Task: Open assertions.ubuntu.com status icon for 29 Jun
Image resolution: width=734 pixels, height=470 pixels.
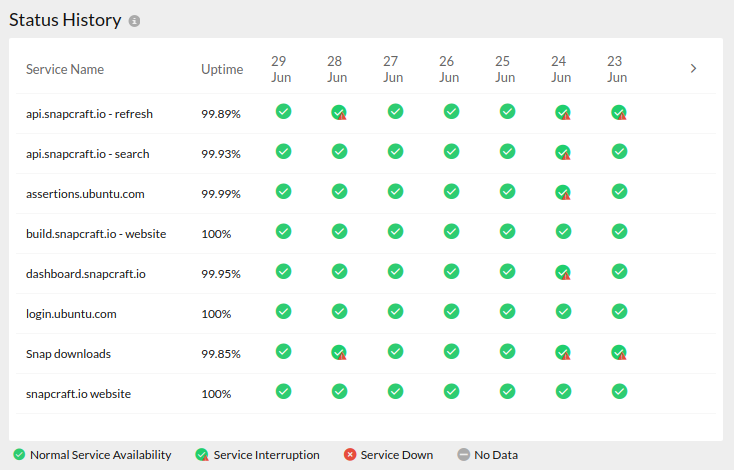Action: 283,191
